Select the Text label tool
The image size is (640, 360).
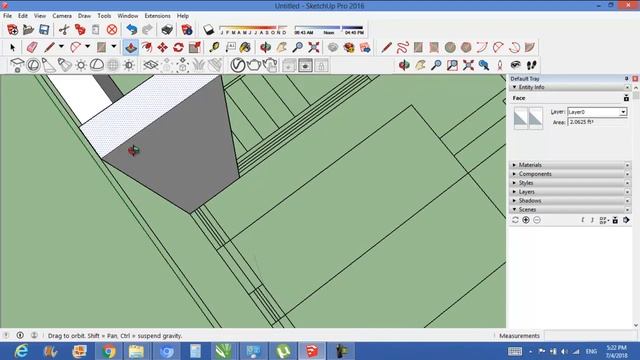[x=231, y=47]
